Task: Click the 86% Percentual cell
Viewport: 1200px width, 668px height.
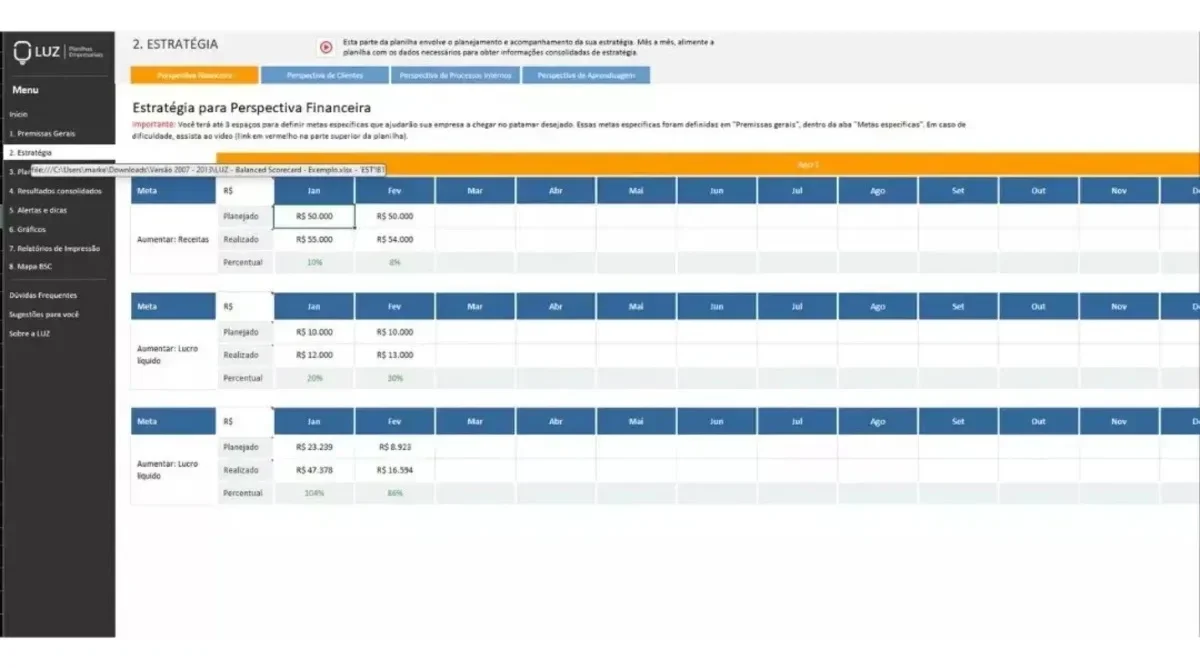Action: (394, 493)
